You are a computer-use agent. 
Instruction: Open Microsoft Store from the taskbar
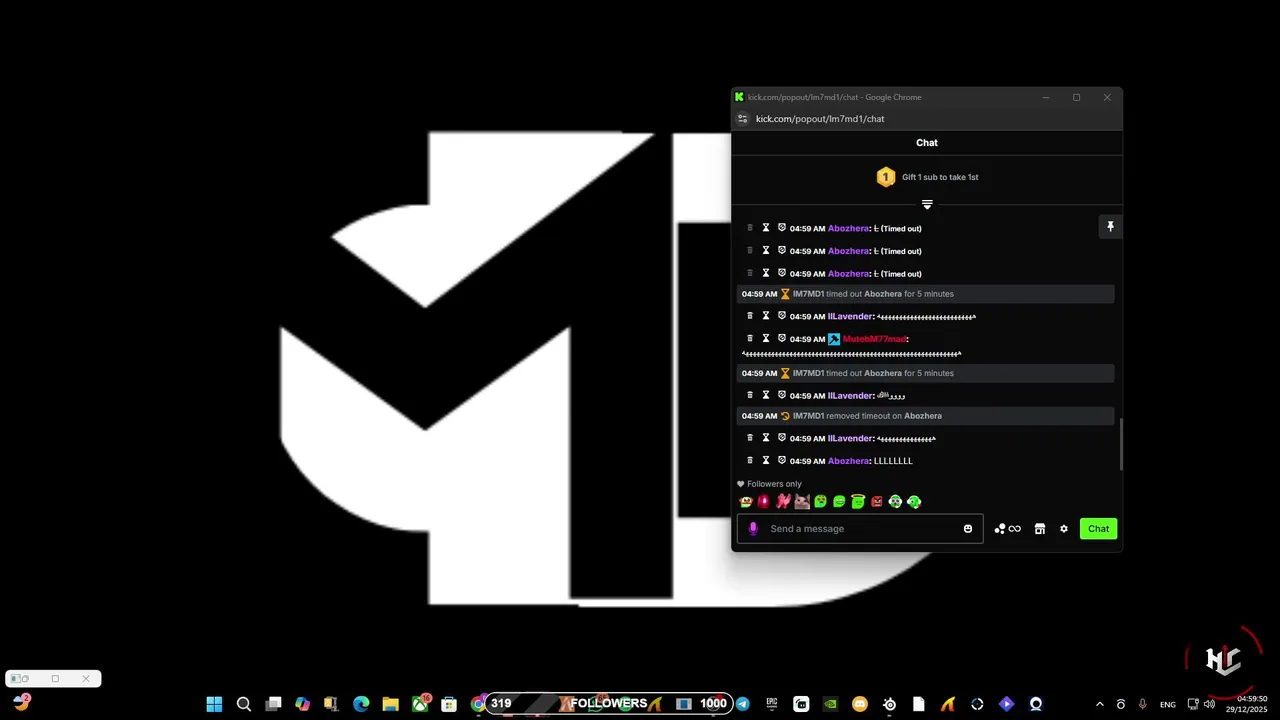tap(449, 704)
